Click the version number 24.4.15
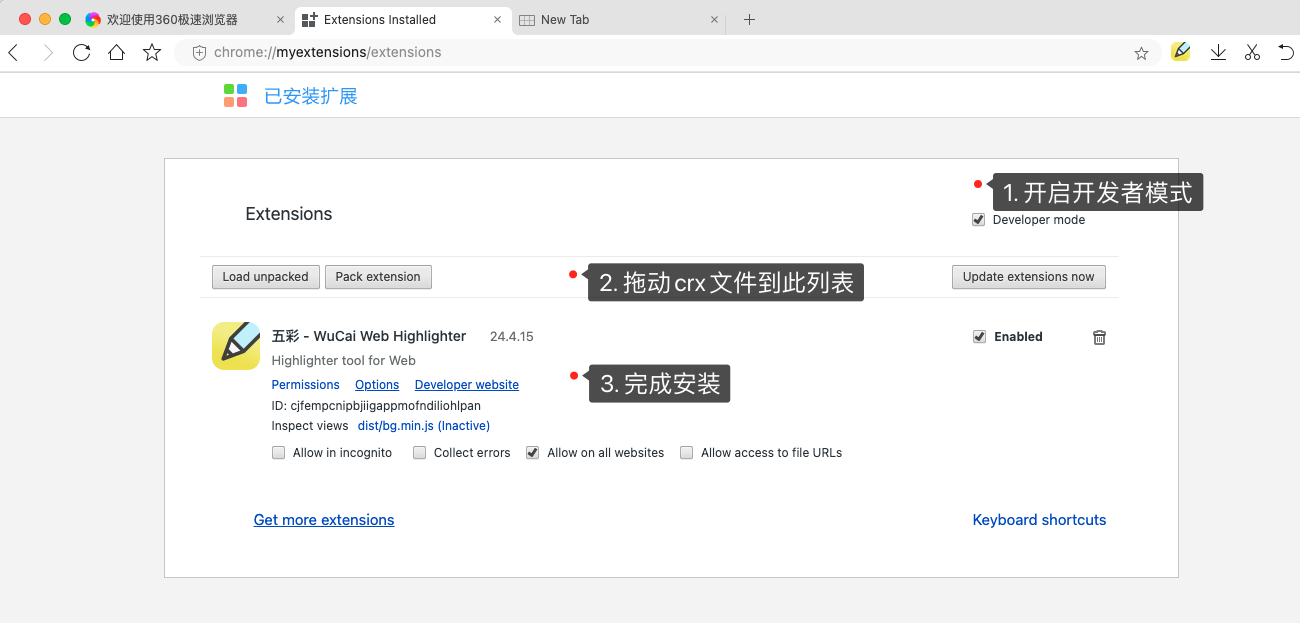 point(512,337)
